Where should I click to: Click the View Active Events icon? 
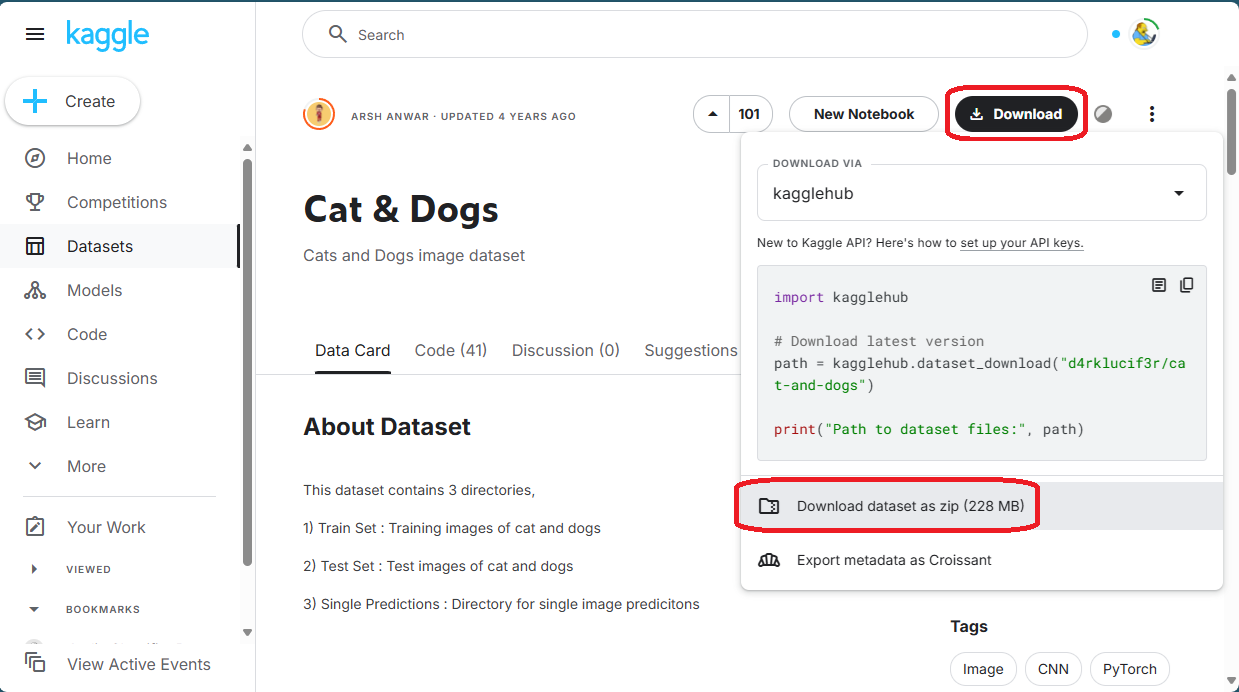pos(35,663)
